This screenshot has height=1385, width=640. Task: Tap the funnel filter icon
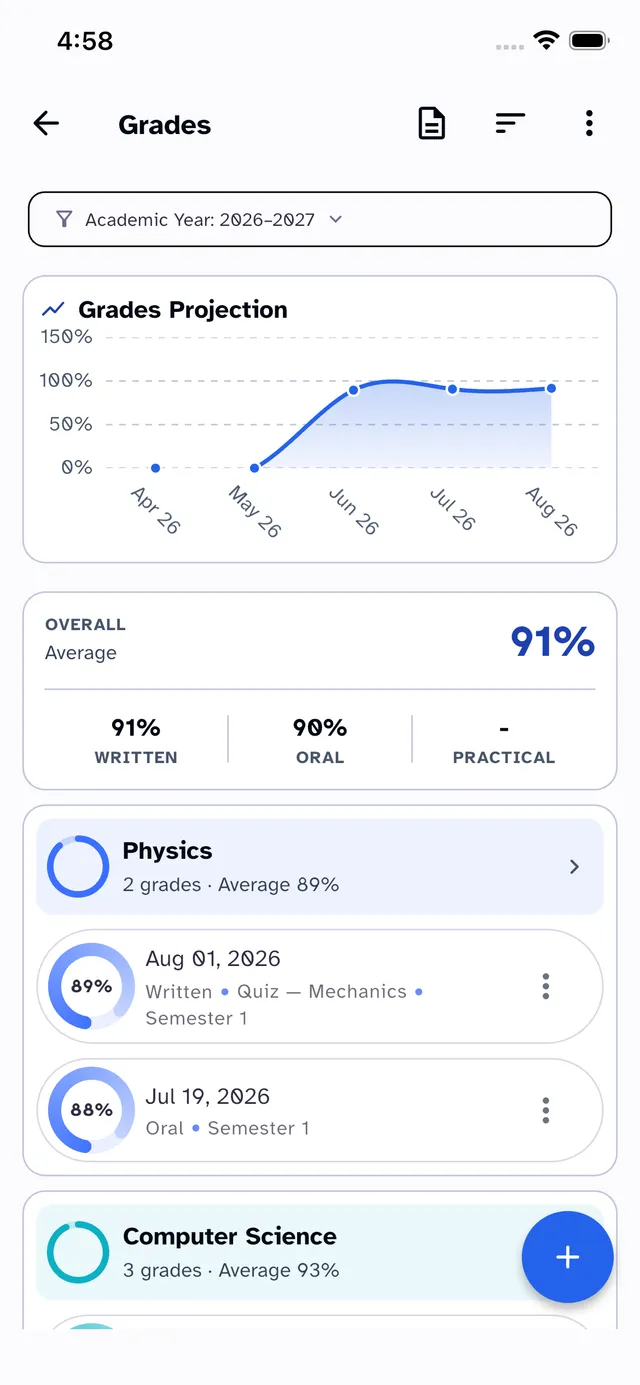(x=64, y=219)
